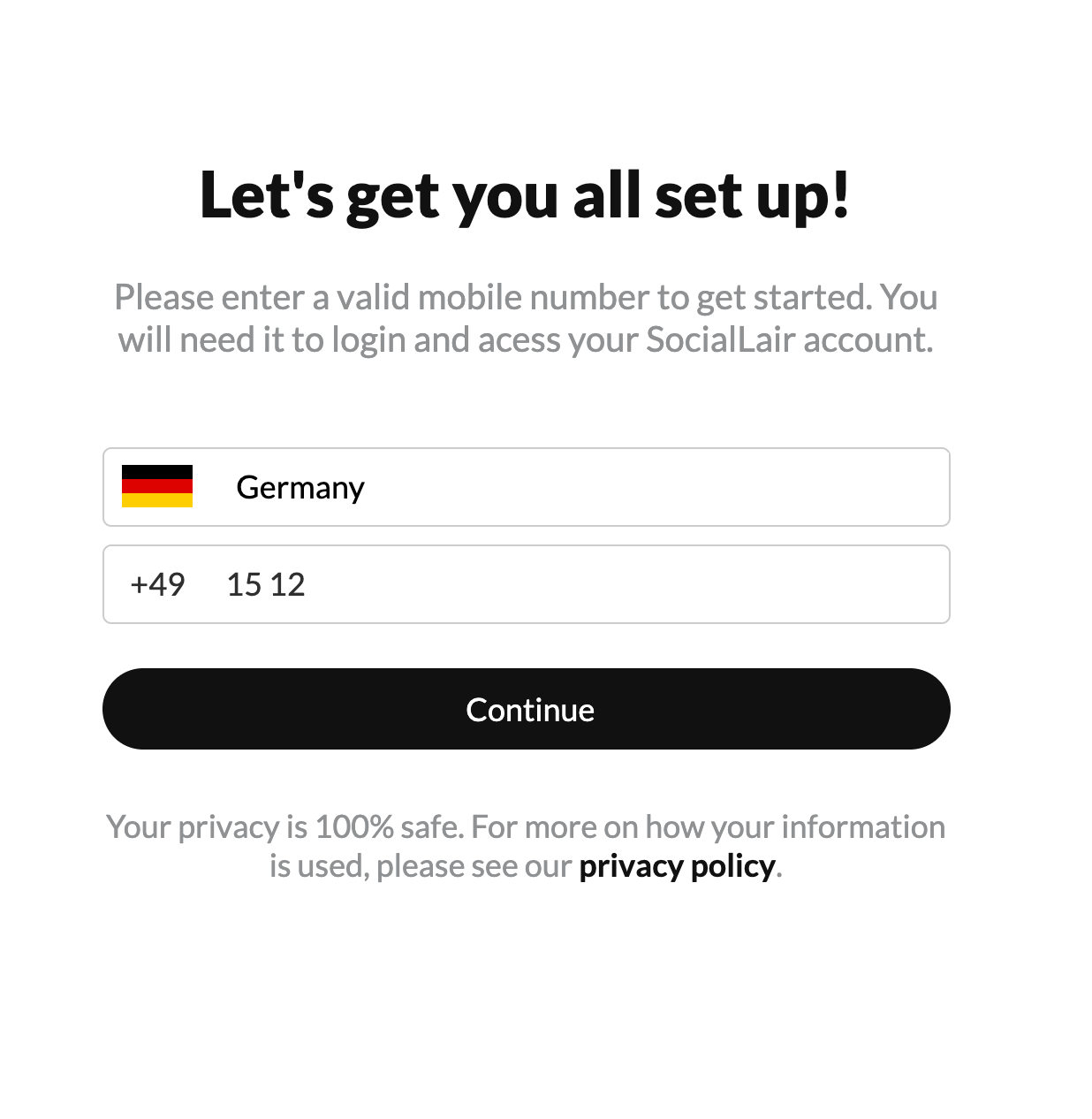Click the Continue button

(x=527, y=709)
